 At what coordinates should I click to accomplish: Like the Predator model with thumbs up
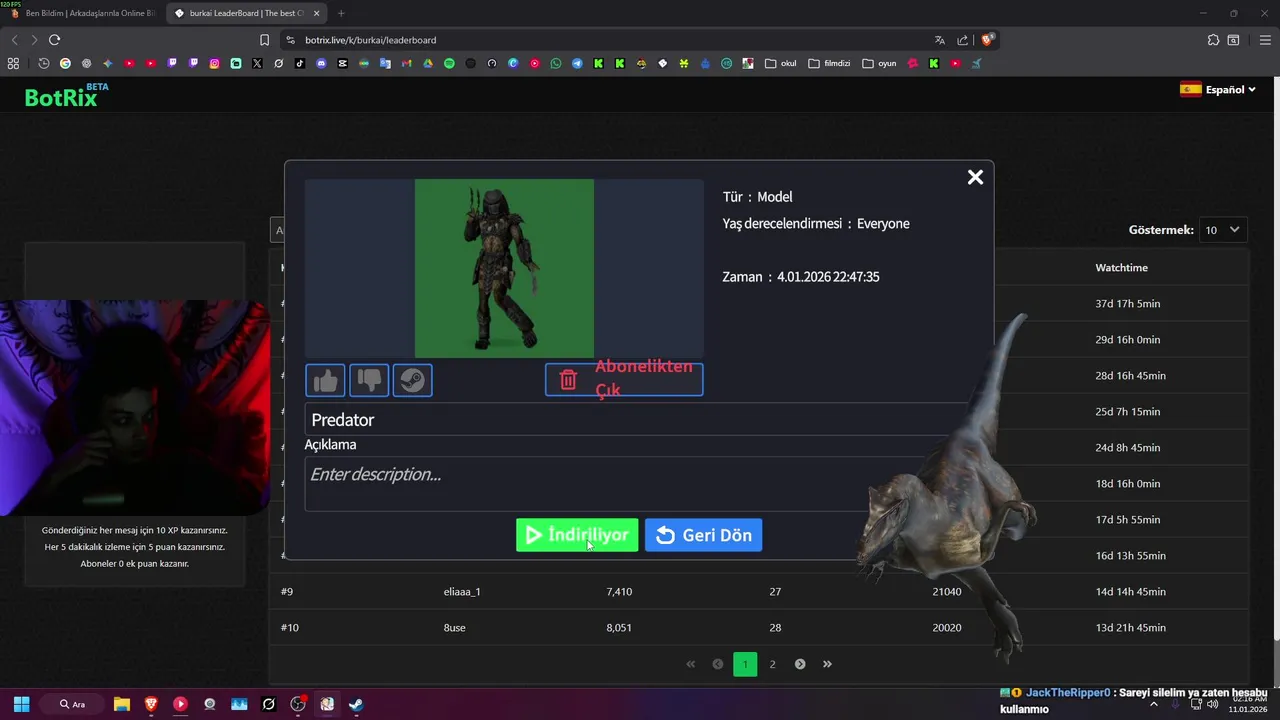(325, 380)
